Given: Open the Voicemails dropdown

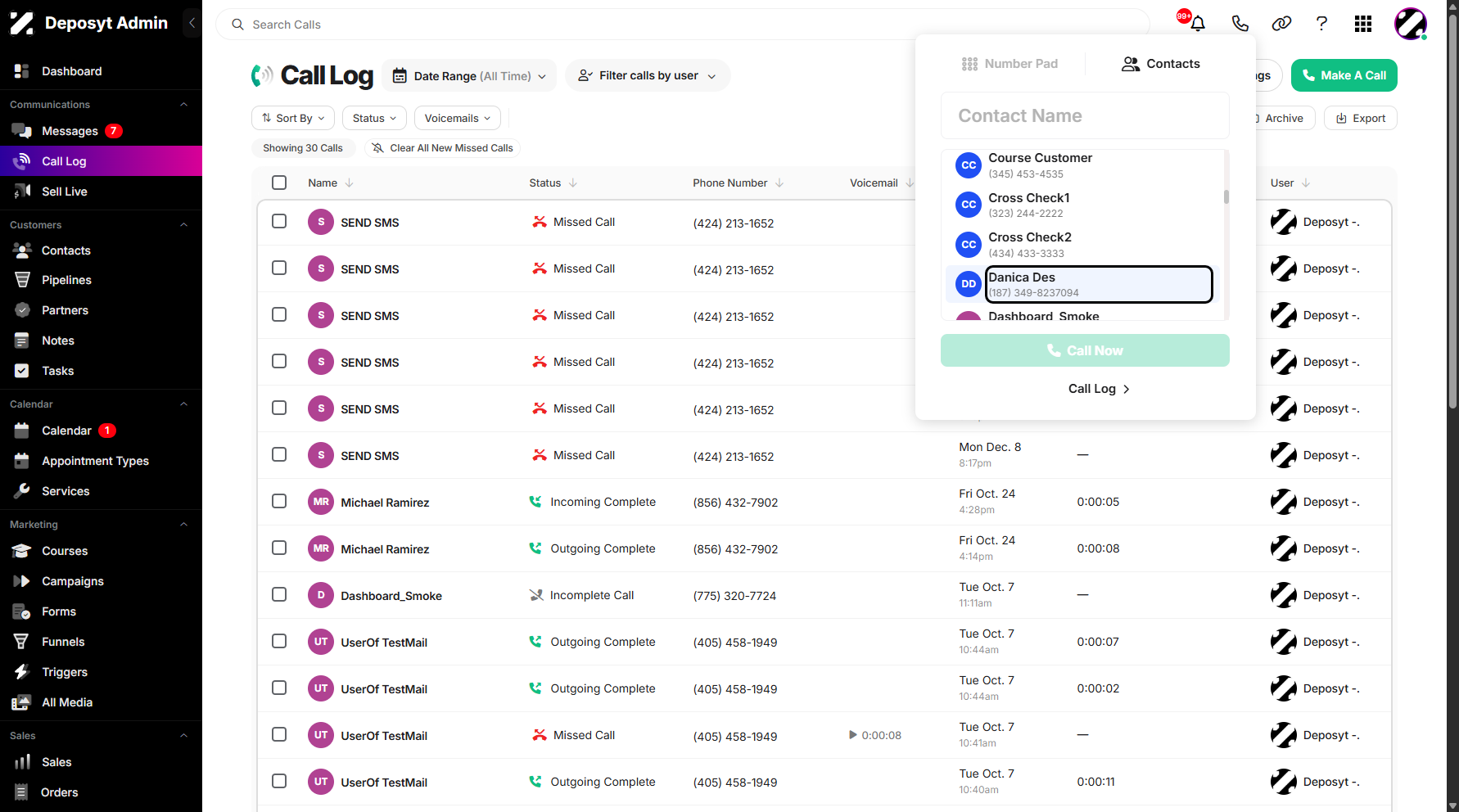Looking at the screenshot, I should point(458,118).
